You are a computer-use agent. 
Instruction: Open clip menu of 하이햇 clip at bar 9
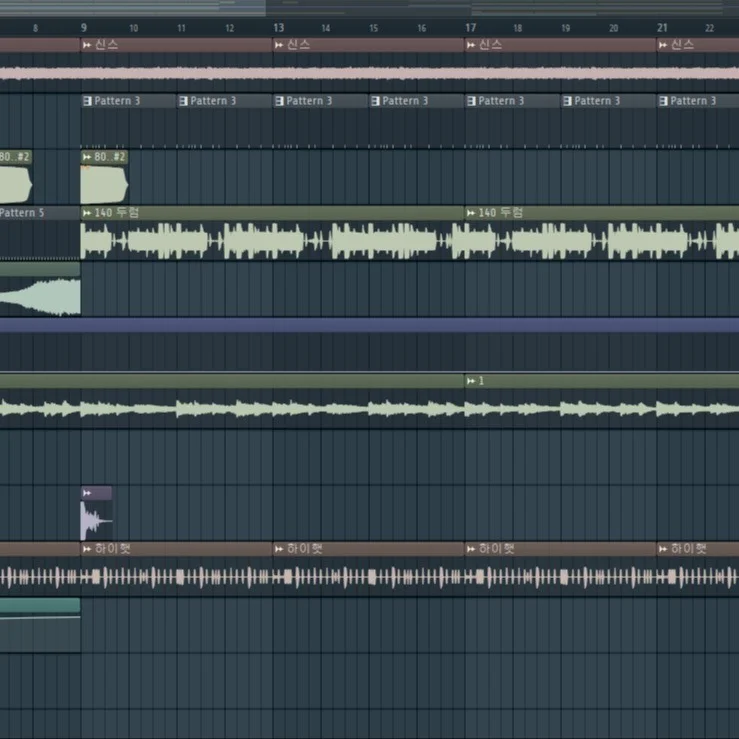[87, 549]
